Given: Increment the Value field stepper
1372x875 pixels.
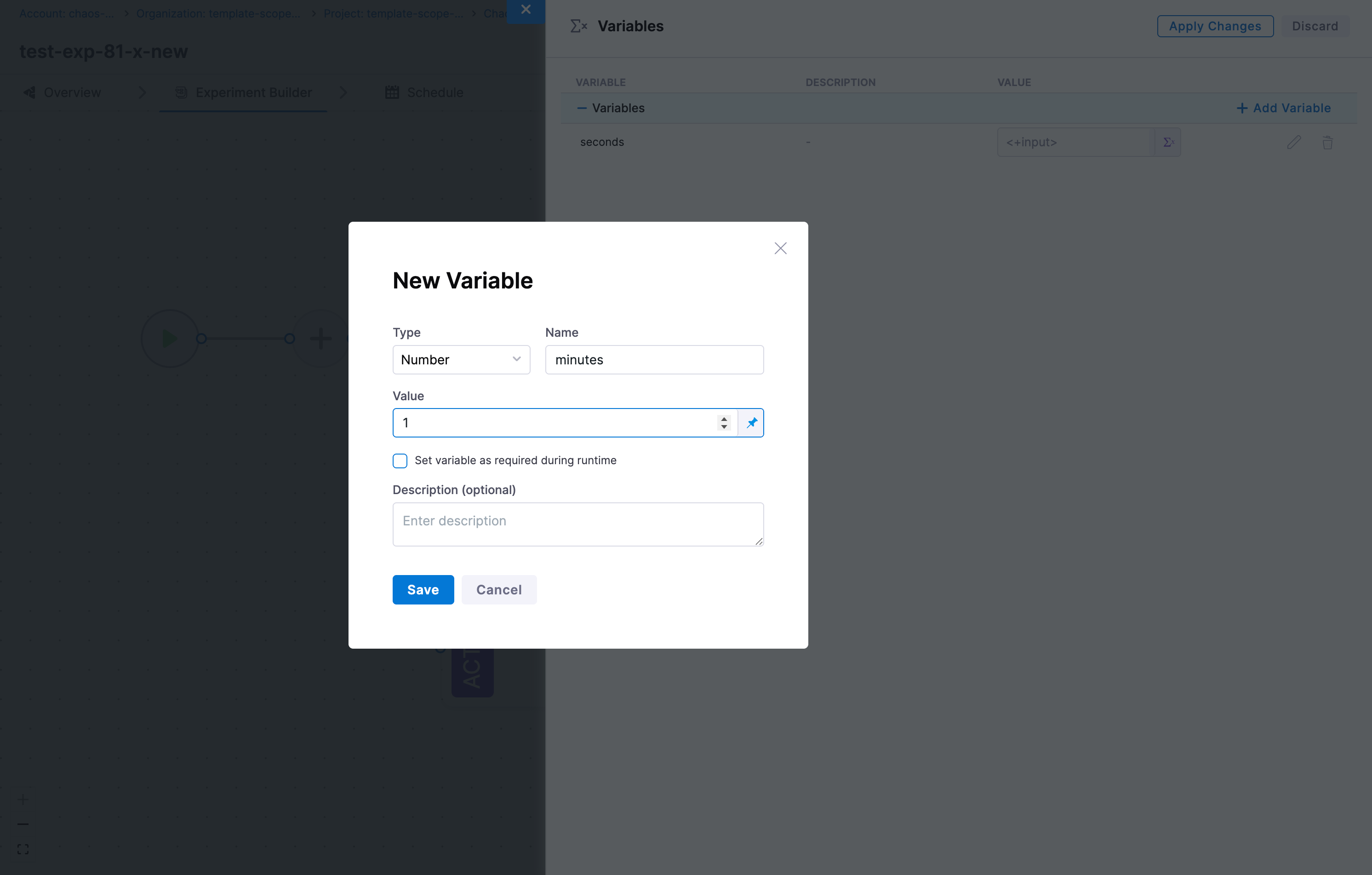Looking at the screenshot, I should point(723,419).
